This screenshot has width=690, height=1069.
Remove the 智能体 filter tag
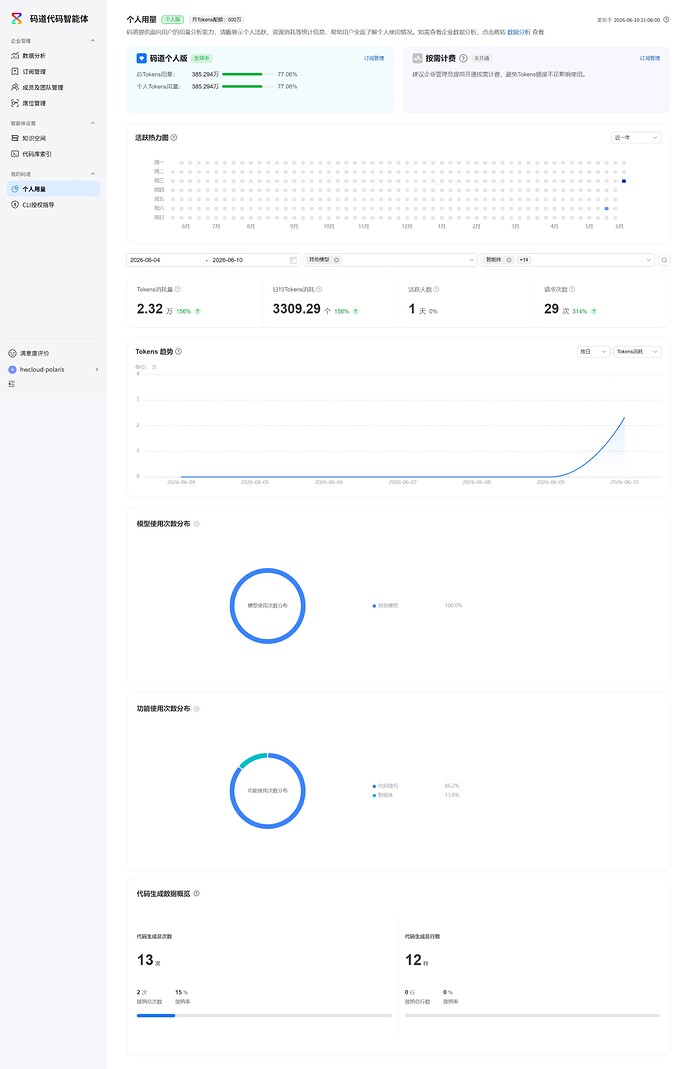pos(509,260)
